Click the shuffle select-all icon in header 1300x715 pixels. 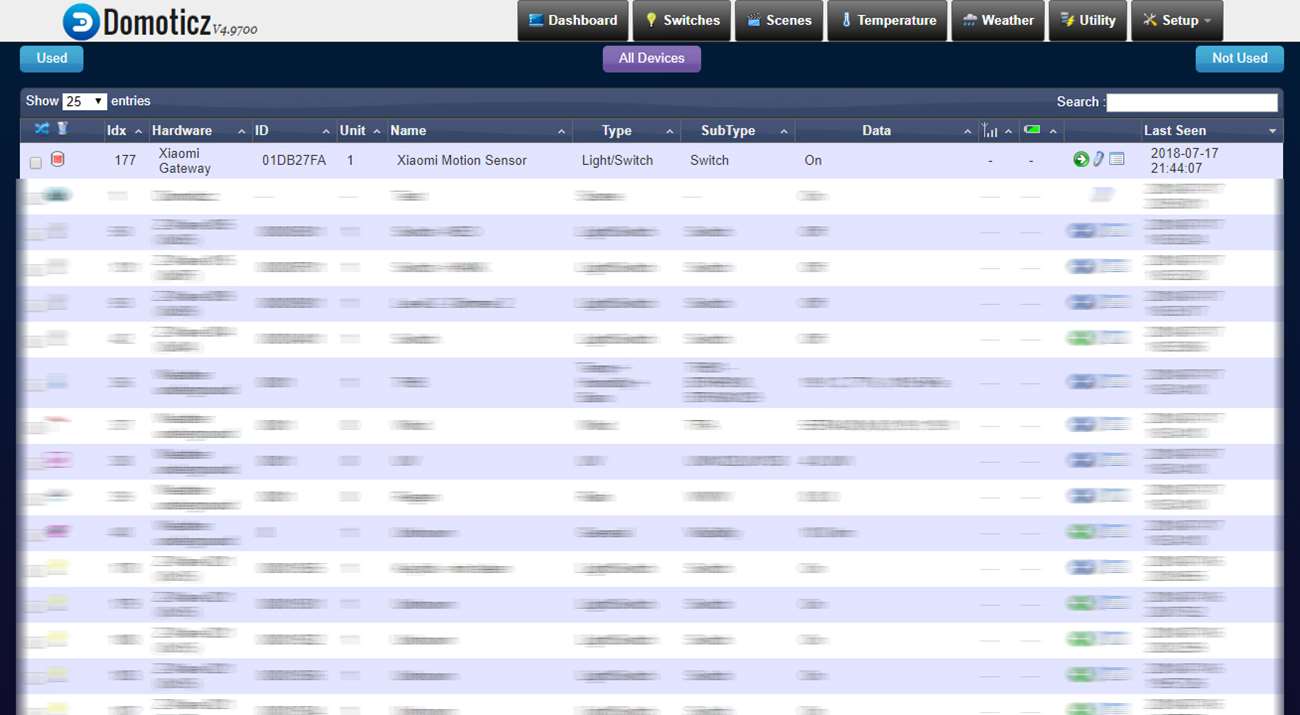click(x=41, y=129)
